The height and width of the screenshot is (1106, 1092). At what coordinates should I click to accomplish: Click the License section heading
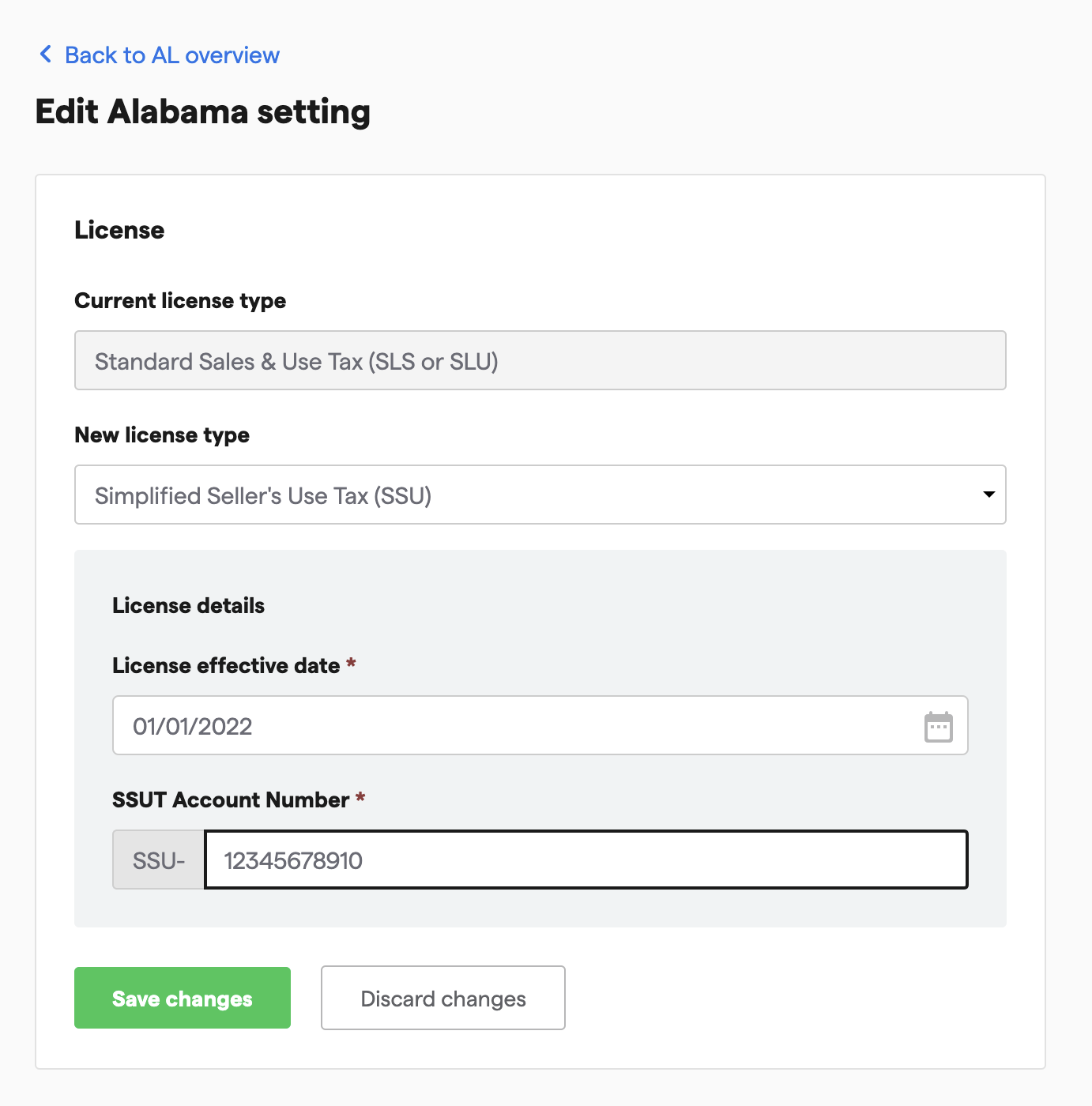(119, 230)
